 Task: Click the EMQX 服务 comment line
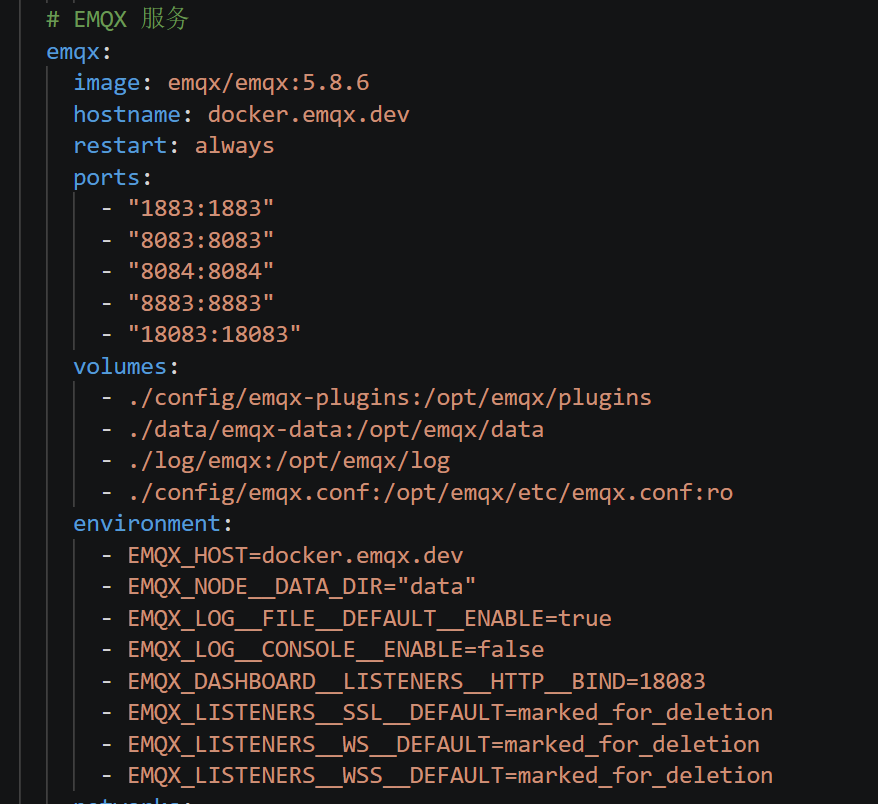tap(118, 19)
